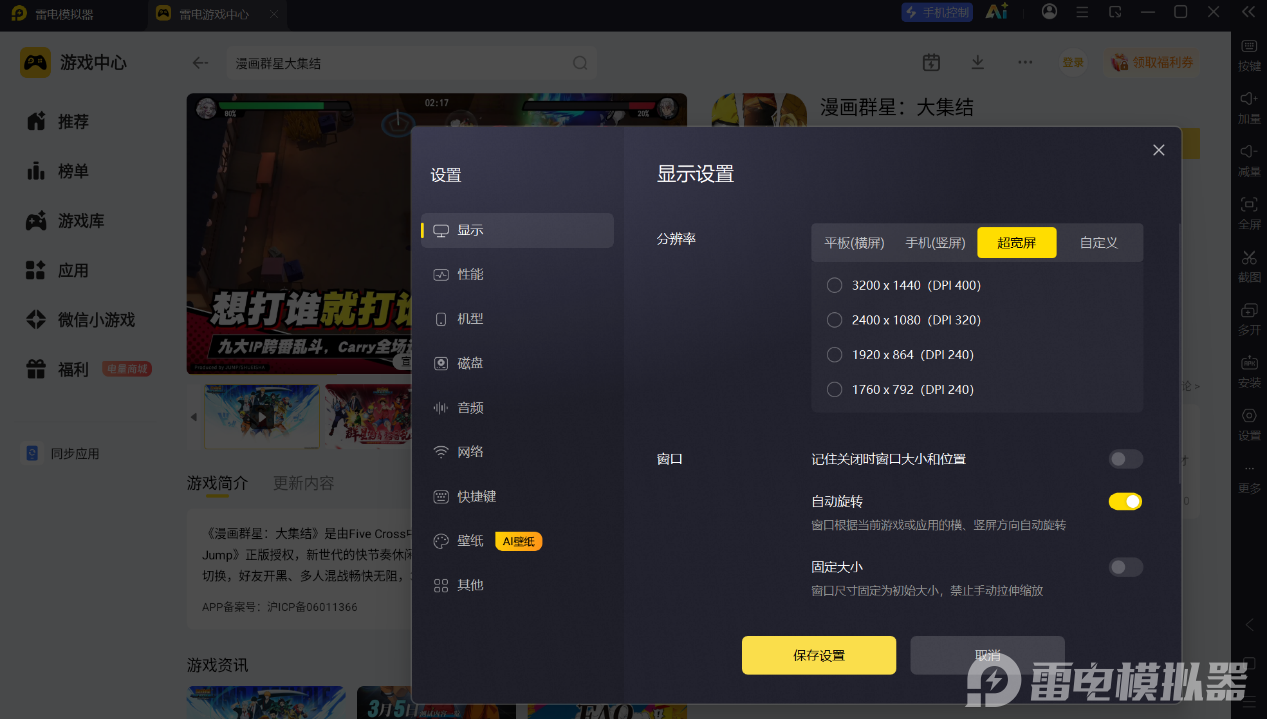The height and width of the screenshot is (719, 1267).
Task: Take a screenshot with 截图 scissors
Action: click(1249, 267)
